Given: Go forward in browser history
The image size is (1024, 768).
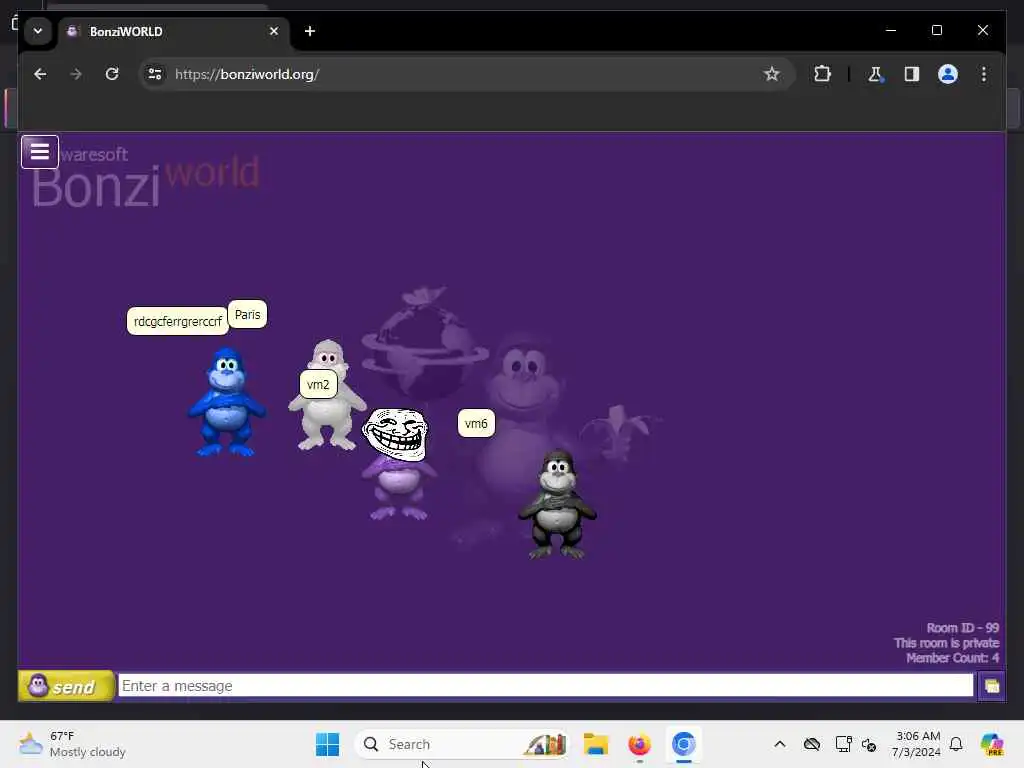Looking at the screenshot, I should coord(76,74).
